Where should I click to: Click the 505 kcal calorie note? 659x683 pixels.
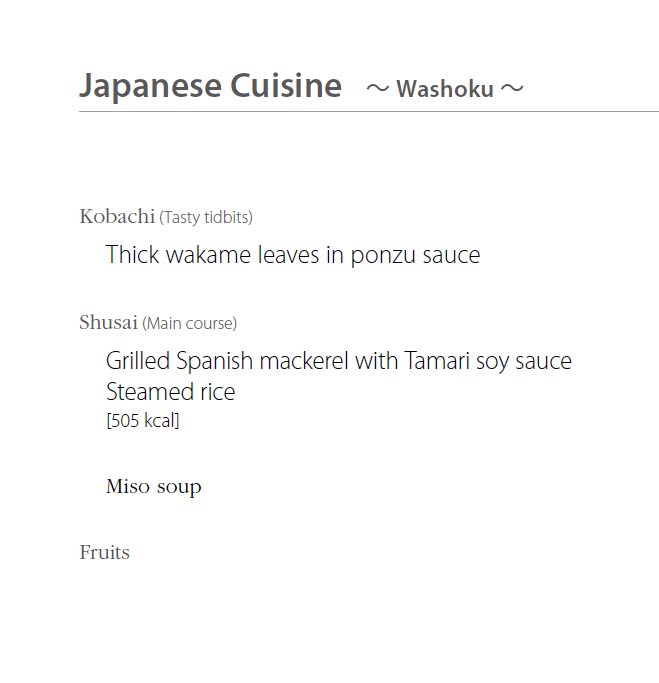[x=143, y=421]
